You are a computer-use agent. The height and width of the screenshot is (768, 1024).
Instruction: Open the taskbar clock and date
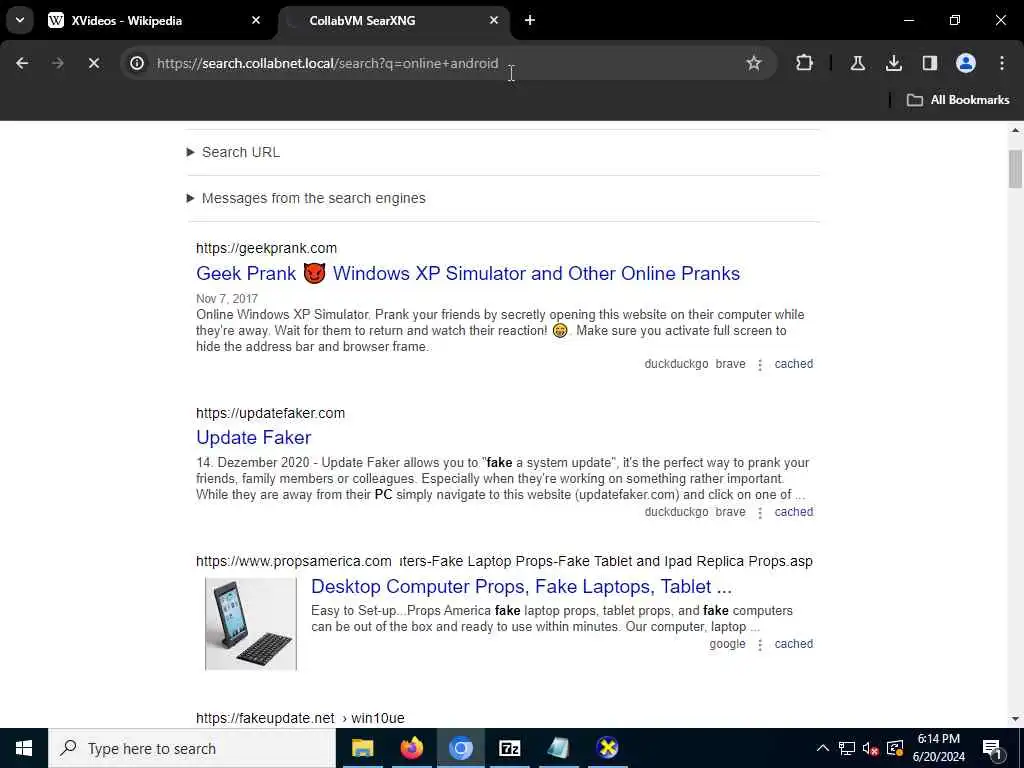pos(938,748)
